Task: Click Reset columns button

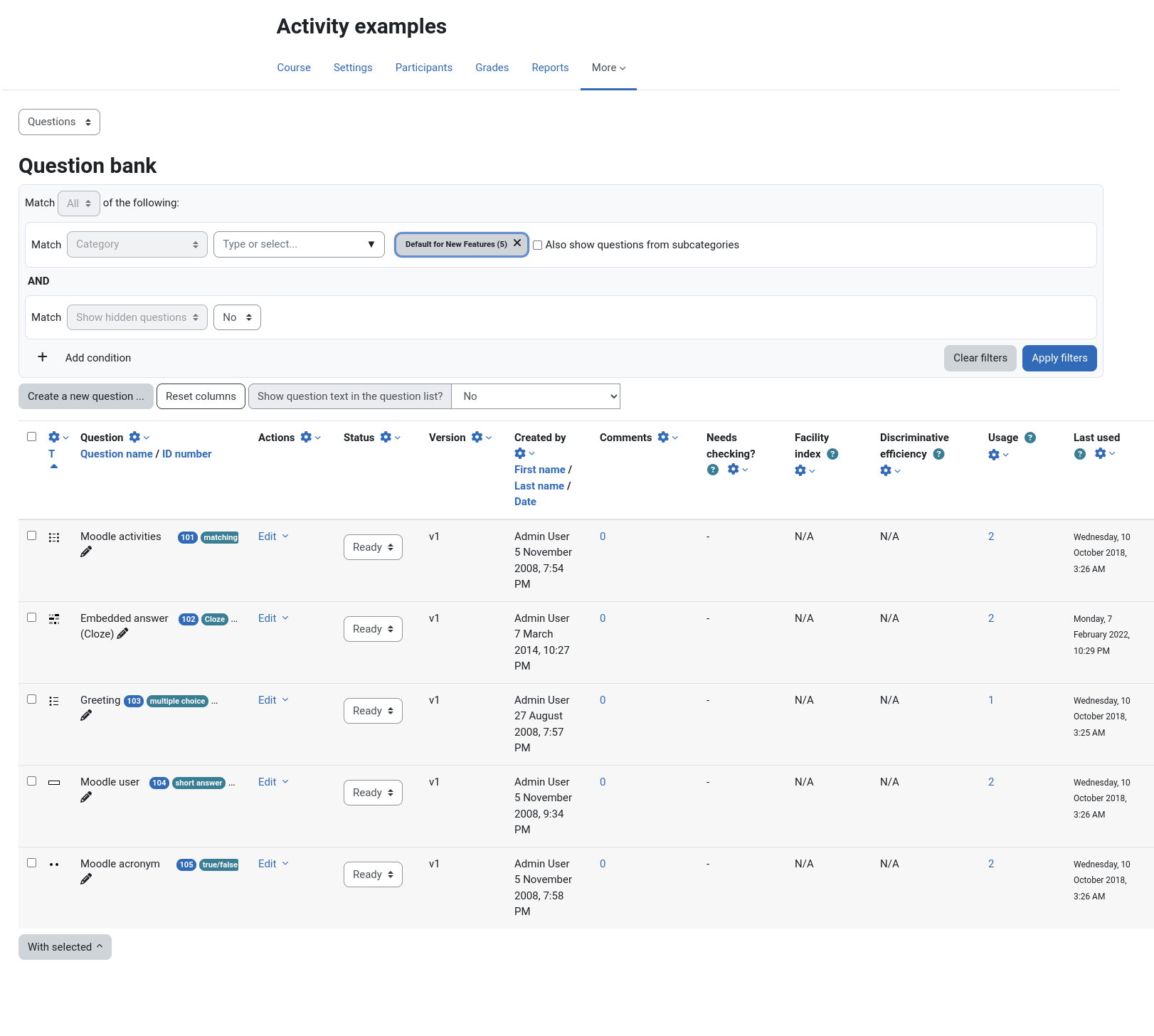Action: pos(201,396)
